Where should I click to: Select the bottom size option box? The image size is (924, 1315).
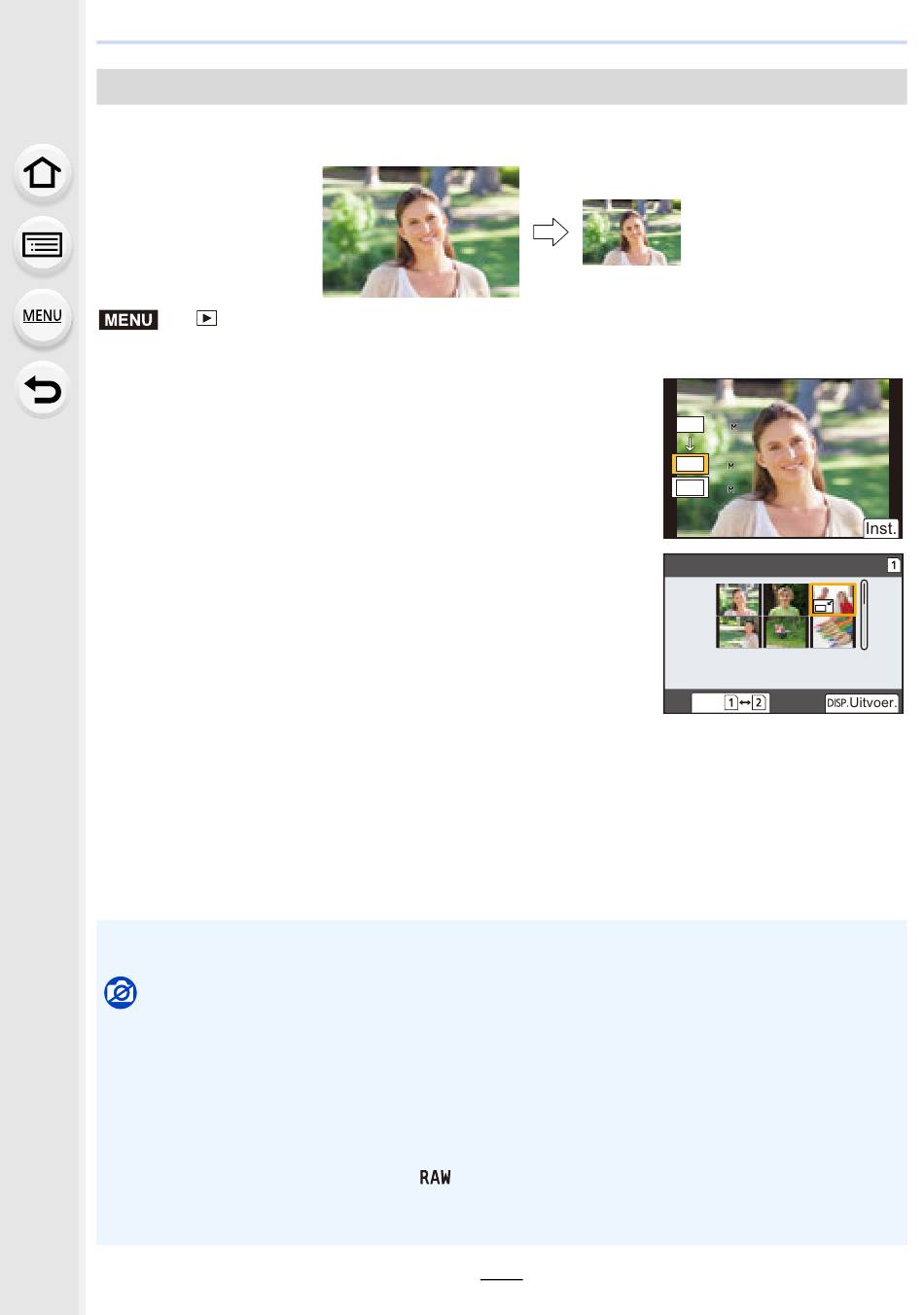coord(691,487)
